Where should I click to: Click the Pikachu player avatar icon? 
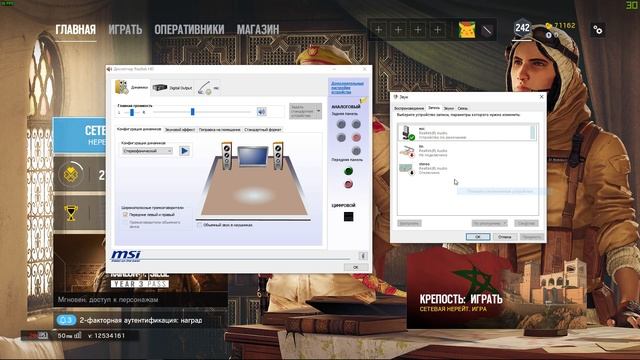tap(467, 30)
